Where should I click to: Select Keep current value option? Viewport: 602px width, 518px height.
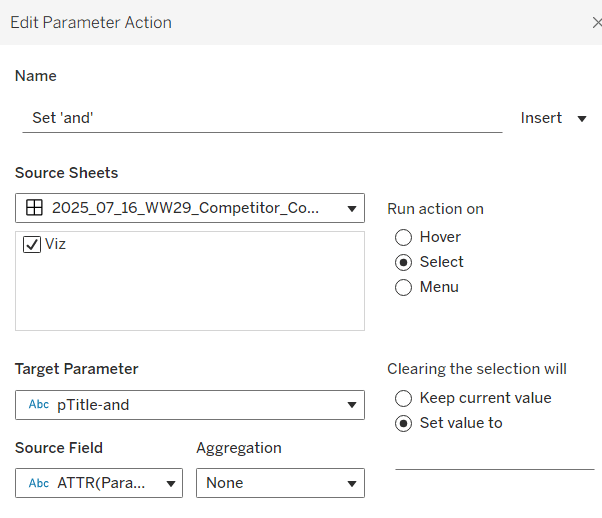(x=404, y=398)
